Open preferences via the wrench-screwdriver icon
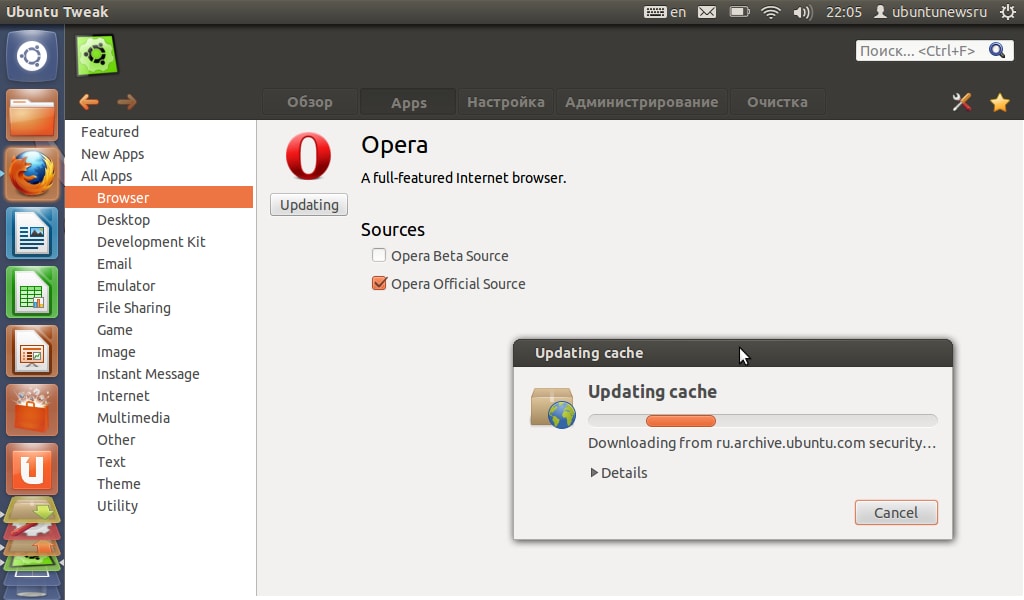 click(961, 102)
